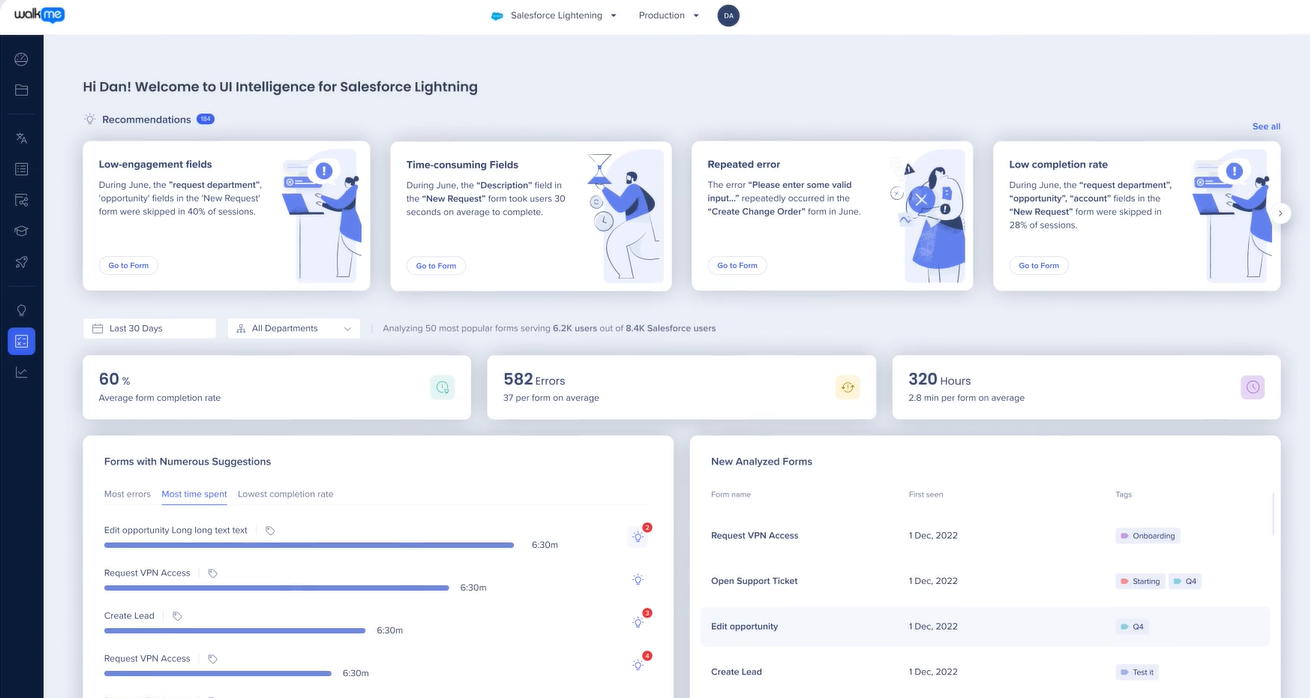This screenshot has width=1310, height=698.
Task: Open the dashboard gauge icon in sidebar
Action: (21, 59)
